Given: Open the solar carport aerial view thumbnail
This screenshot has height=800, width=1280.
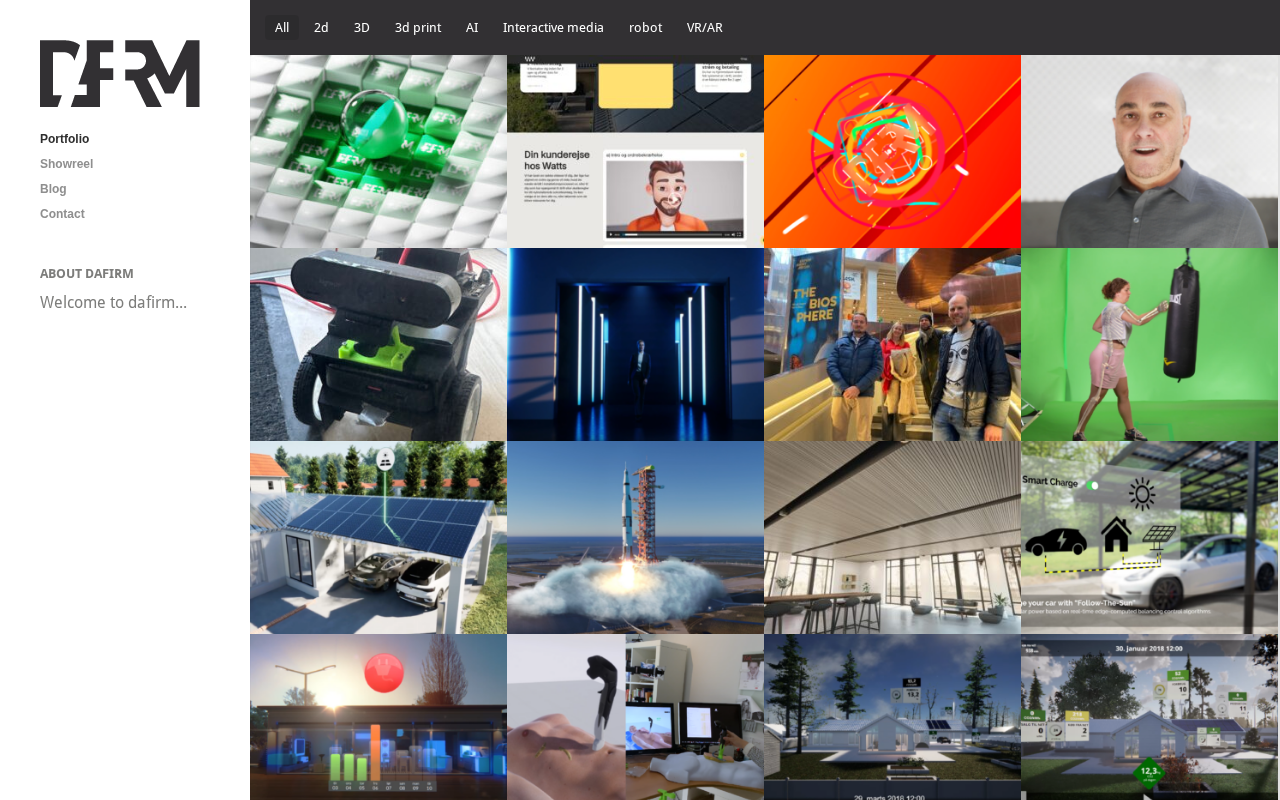Looking at the screenshot, I should click(x=378, y=537).
